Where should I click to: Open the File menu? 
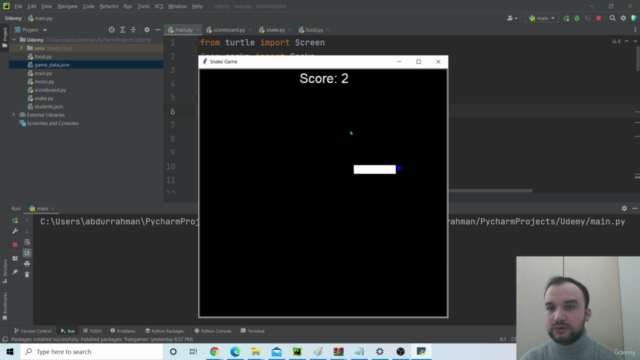18,6
